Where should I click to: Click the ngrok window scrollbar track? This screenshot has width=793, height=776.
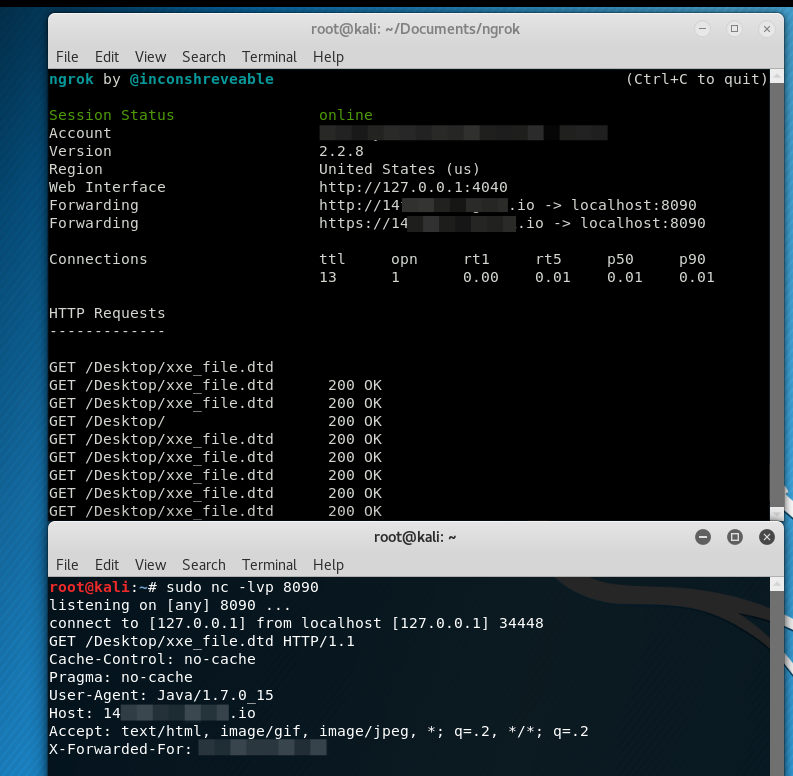coord(776,293)
